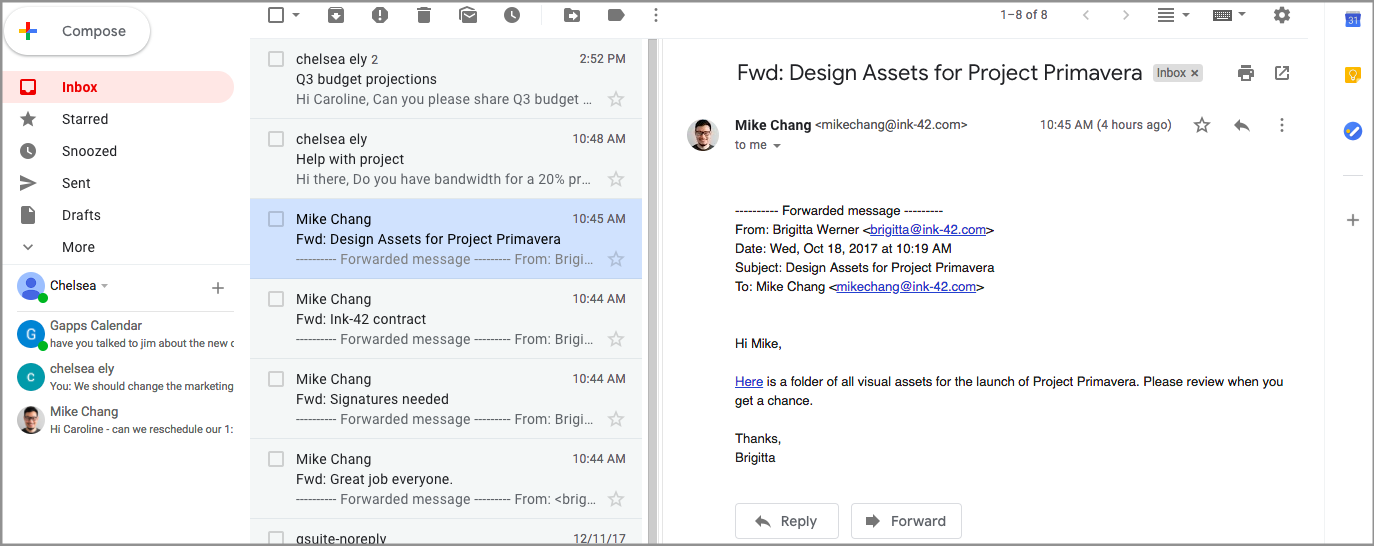This screenshot has height=546, width=1374.
Task: Open Google Keep side panel icon
Action: 1353,75
